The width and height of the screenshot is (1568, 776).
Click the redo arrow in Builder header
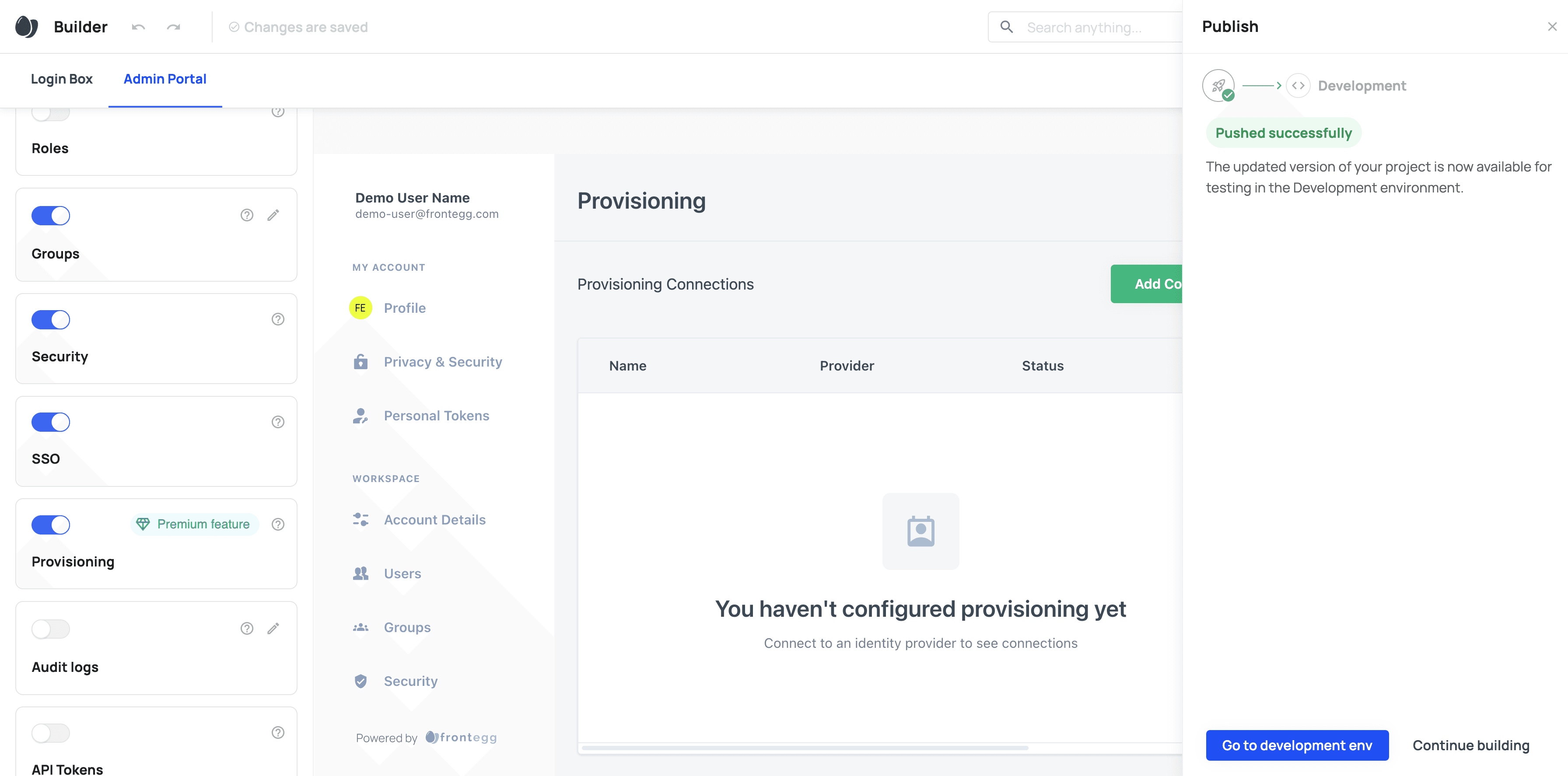coord(174,27)
